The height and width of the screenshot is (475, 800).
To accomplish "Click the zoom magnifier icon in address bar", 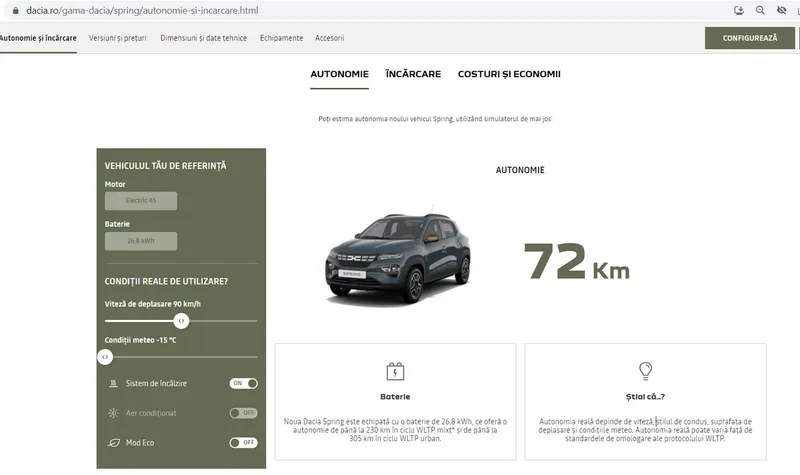I will click(760, 11).
